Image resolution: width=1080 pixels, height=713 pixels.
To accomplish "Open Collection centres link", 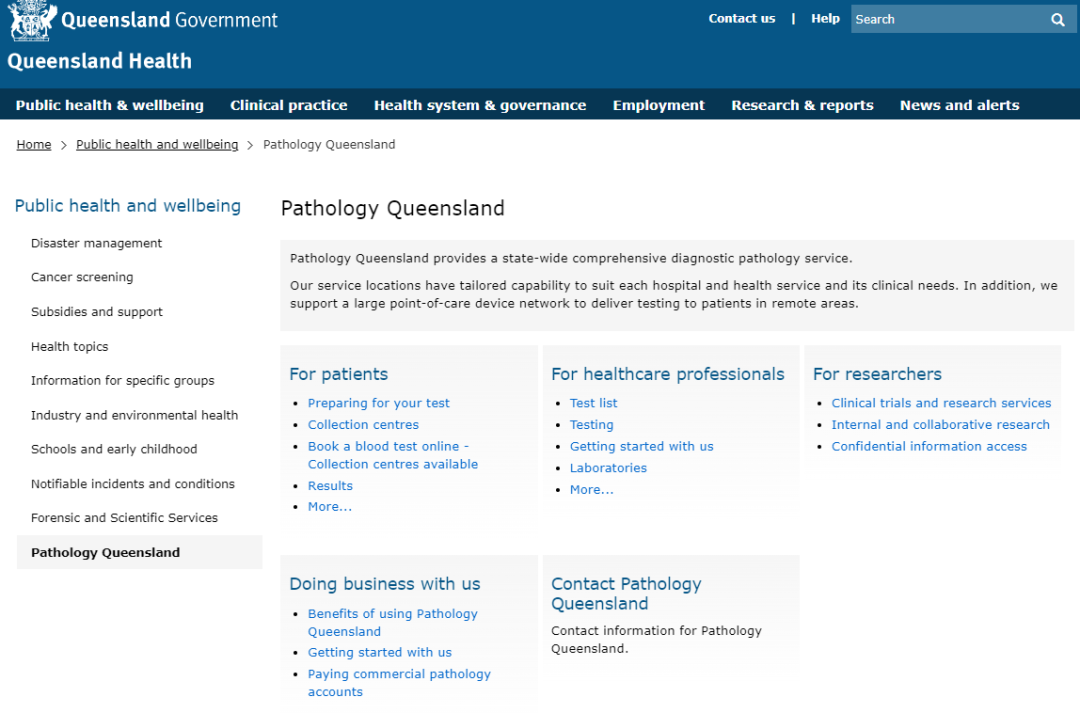I will click(364, 424).
